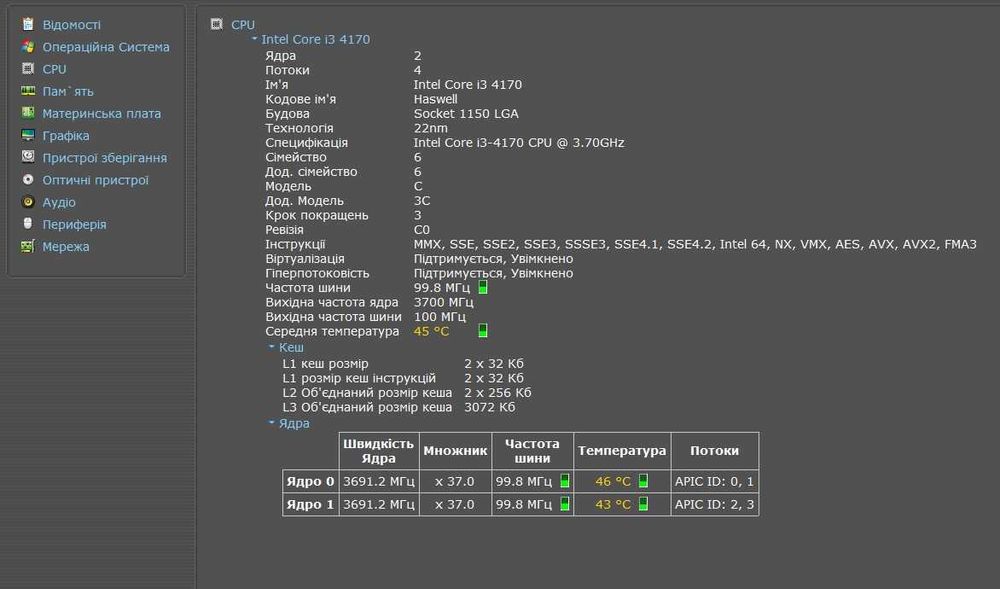Viewport: 1000px width, 589px height.
Task: Switch to the Пам`ять section
Action: [68, 91]
